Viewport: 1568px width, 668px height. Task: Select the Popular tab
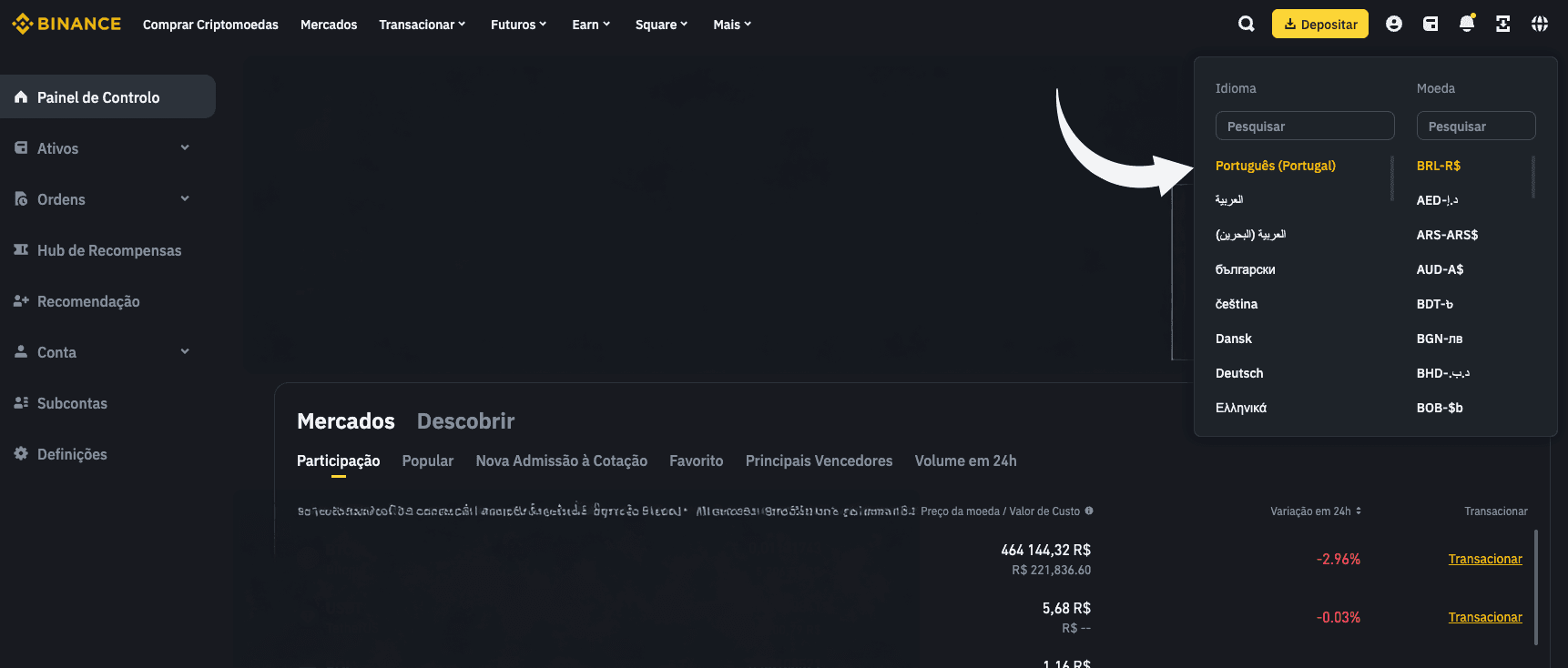428,461
